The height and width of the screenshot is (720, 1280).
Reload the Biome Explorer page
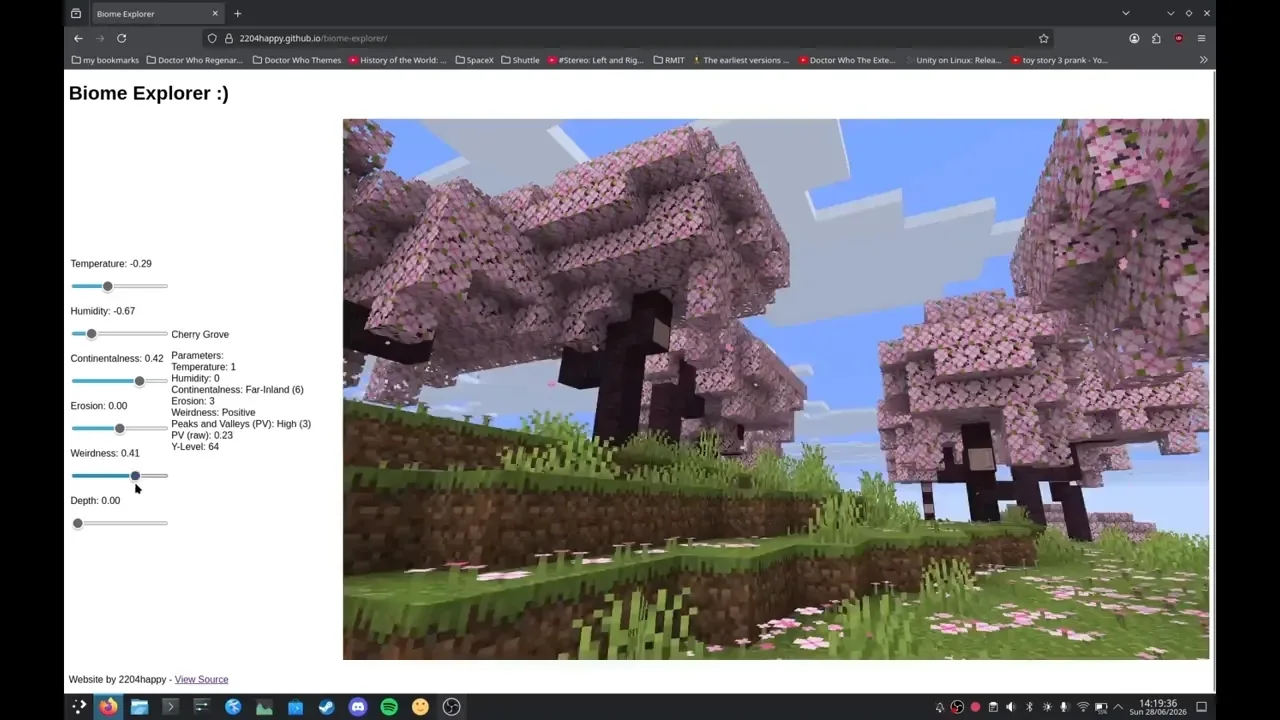[x=121, y=38]
